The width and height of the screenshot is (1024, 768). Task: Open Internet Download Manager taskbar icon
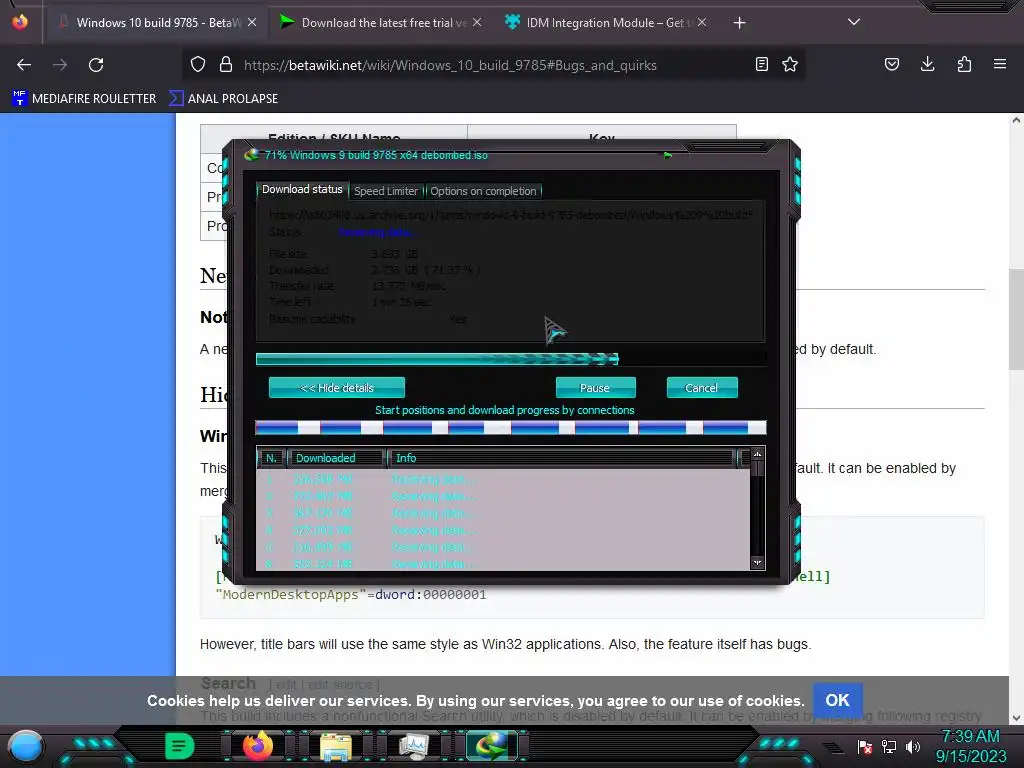pos(492,746)
